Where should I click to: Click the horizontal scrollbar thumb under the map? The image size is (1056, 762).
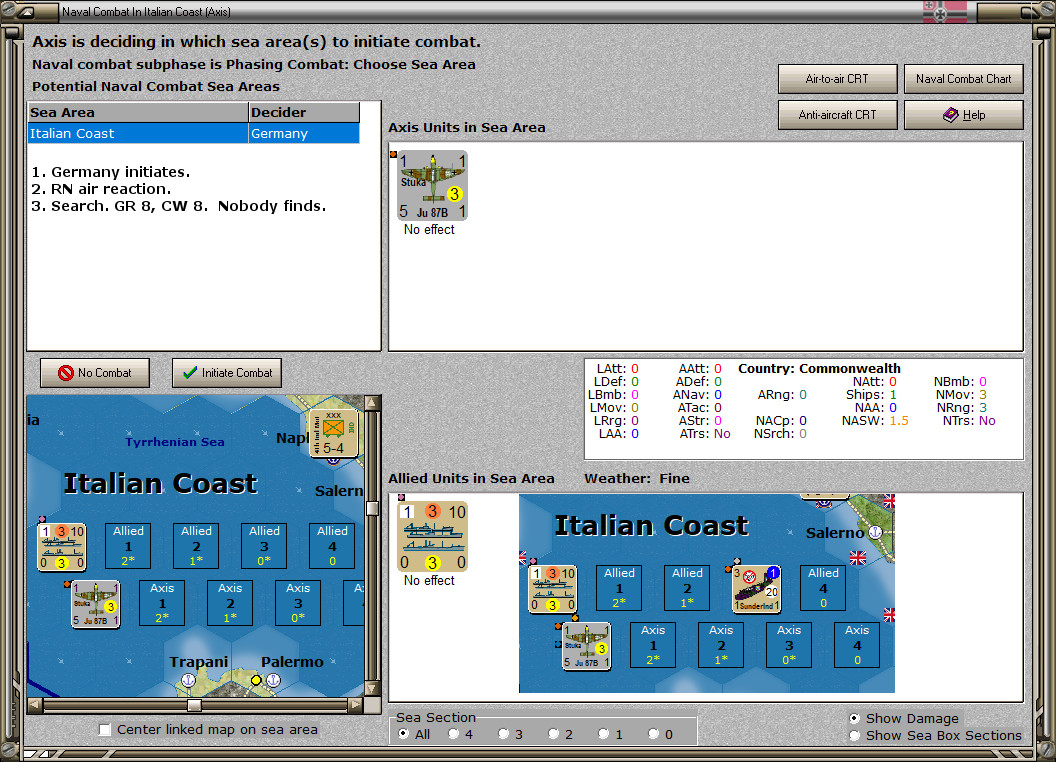pos(194,705)
